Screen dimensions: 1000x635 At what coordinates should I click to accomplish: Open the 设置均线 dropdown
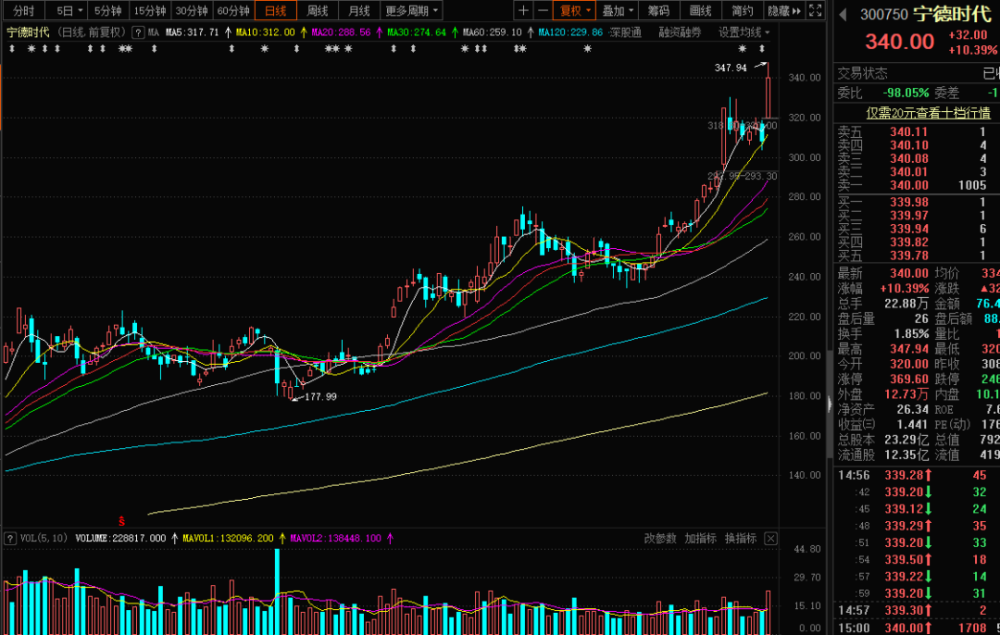coord(743,32)
